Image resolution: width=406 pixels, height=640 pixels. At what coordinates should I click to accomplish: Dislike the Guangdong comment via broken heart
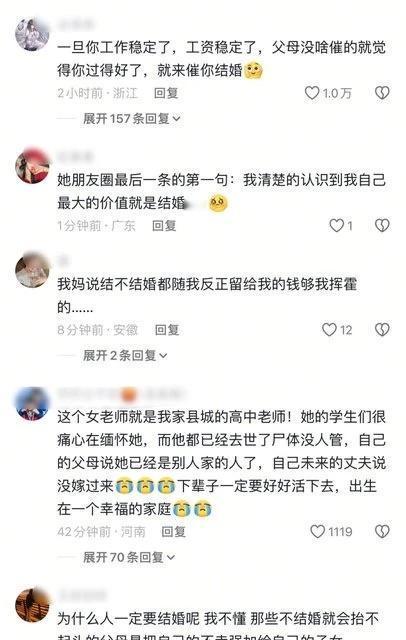(x=382, y=225)
